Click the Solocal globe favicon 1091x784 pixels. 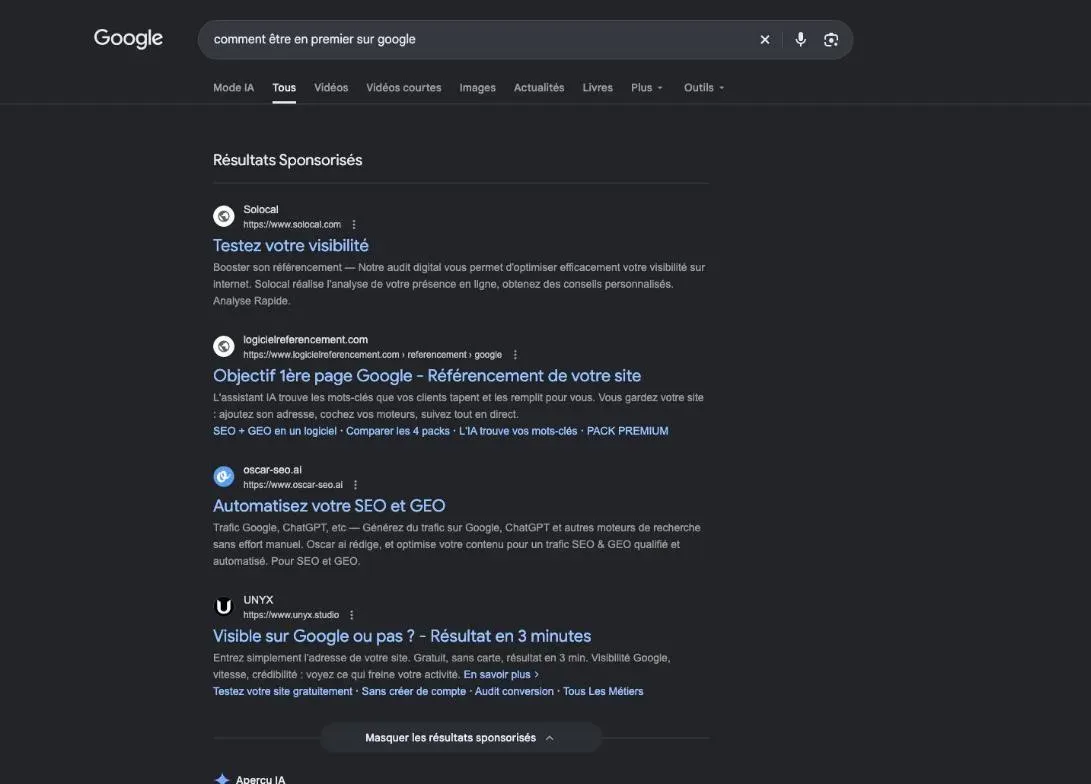(x=223, y=216)
